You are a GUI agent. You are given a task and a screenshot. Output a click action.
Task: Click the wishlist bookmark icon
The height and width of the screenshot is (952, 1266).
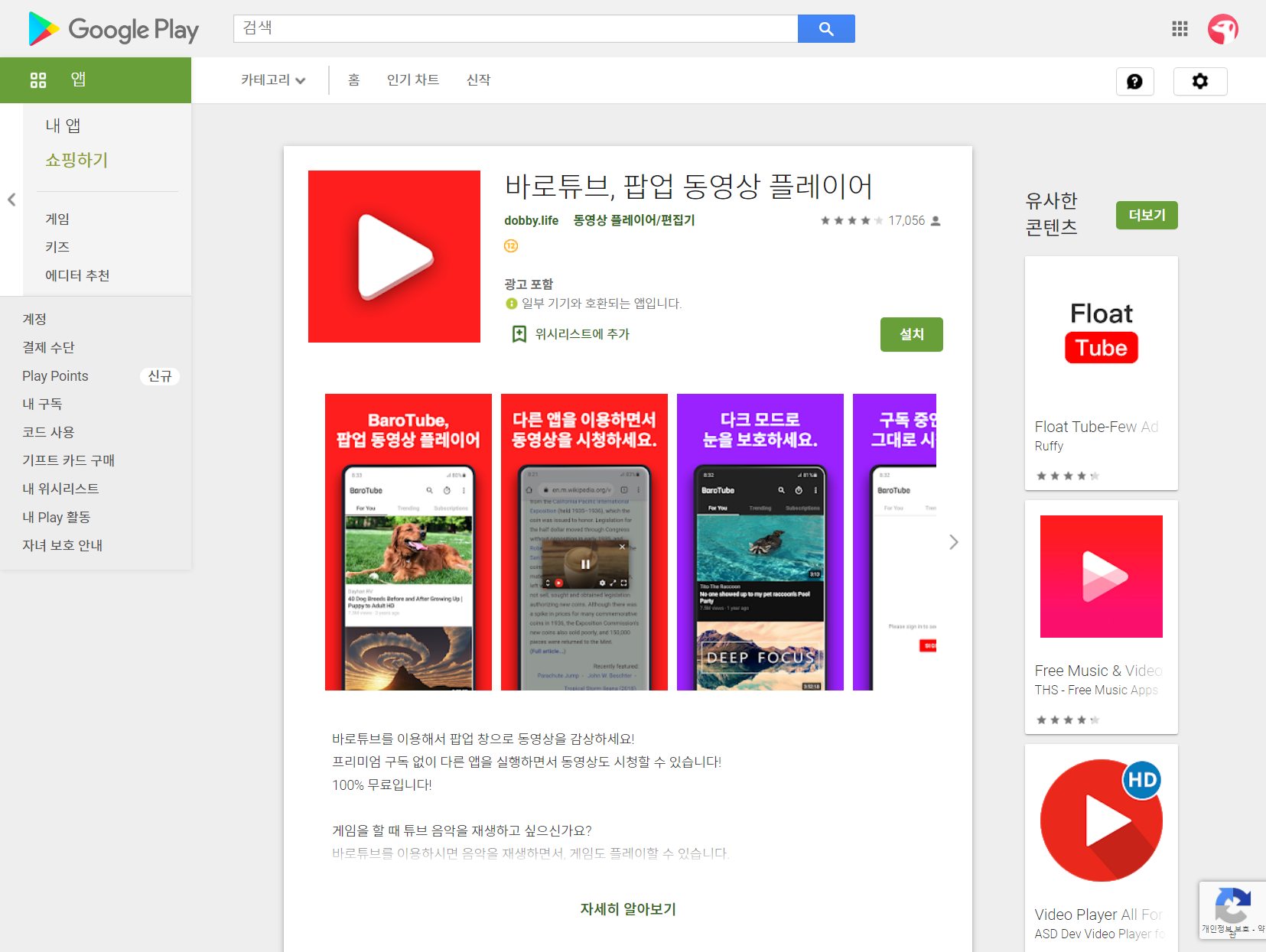click(x=519, y=334)
